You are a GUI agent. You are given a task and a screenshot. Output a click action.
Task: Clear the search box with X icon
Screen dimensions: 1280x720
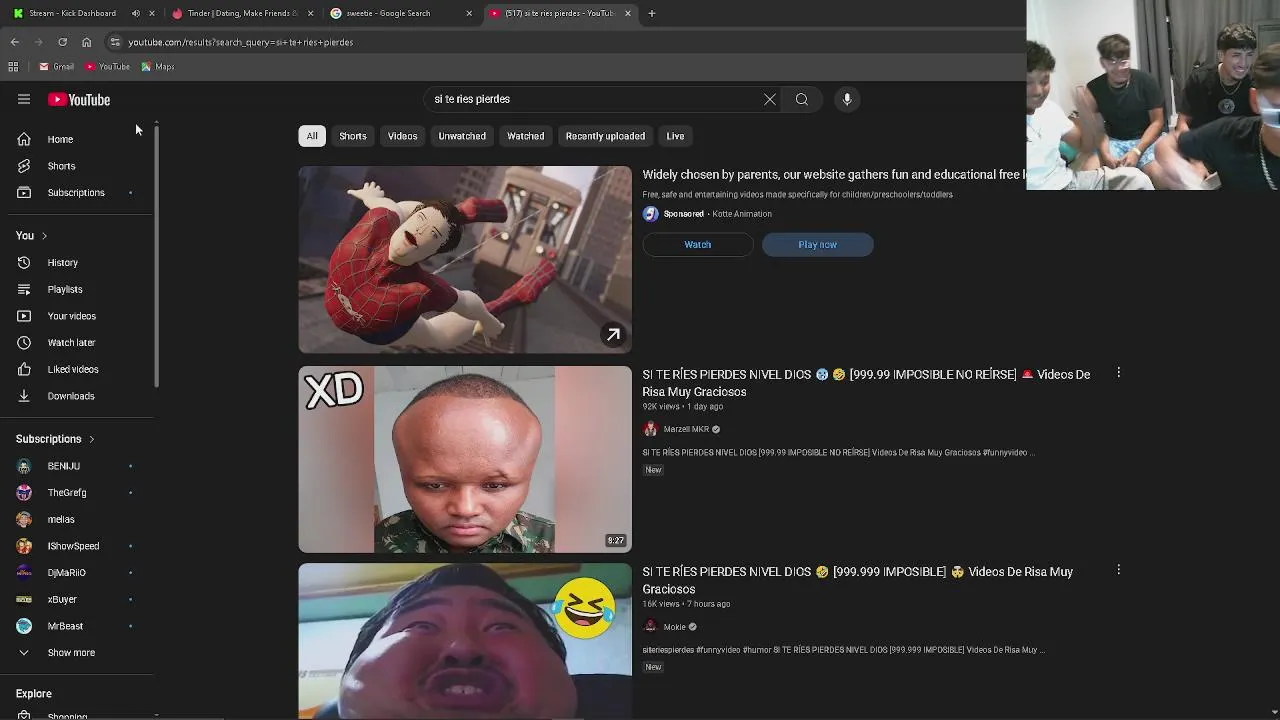click(770, 99)
